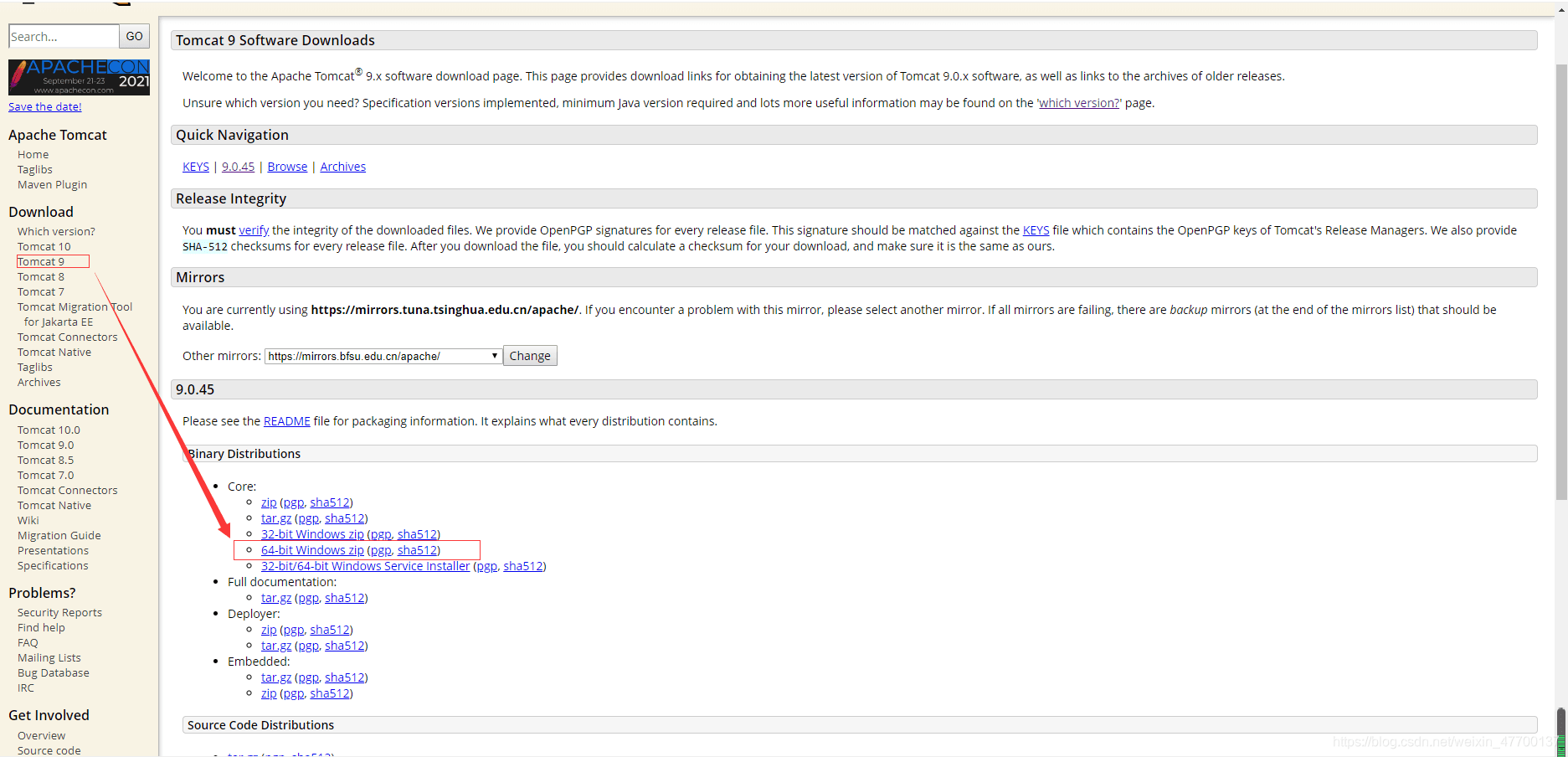The image size is (1568, 757).
Task: Click the Save the date! link
Action: click(x=45, y=106)
